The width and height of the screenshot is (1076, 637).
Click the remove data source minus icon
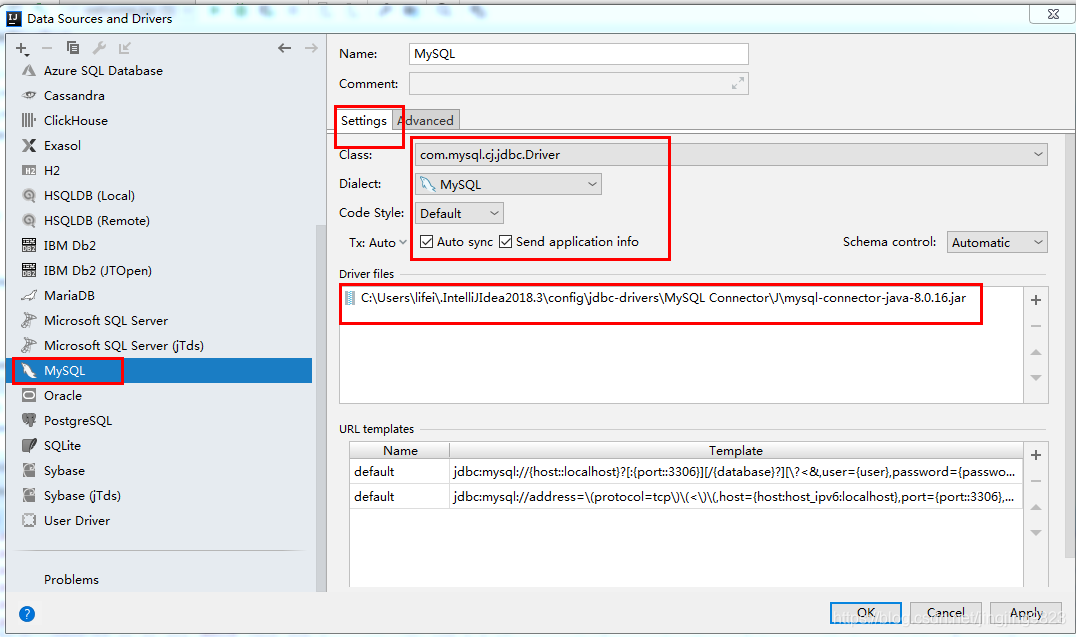[x=47, y=48]
